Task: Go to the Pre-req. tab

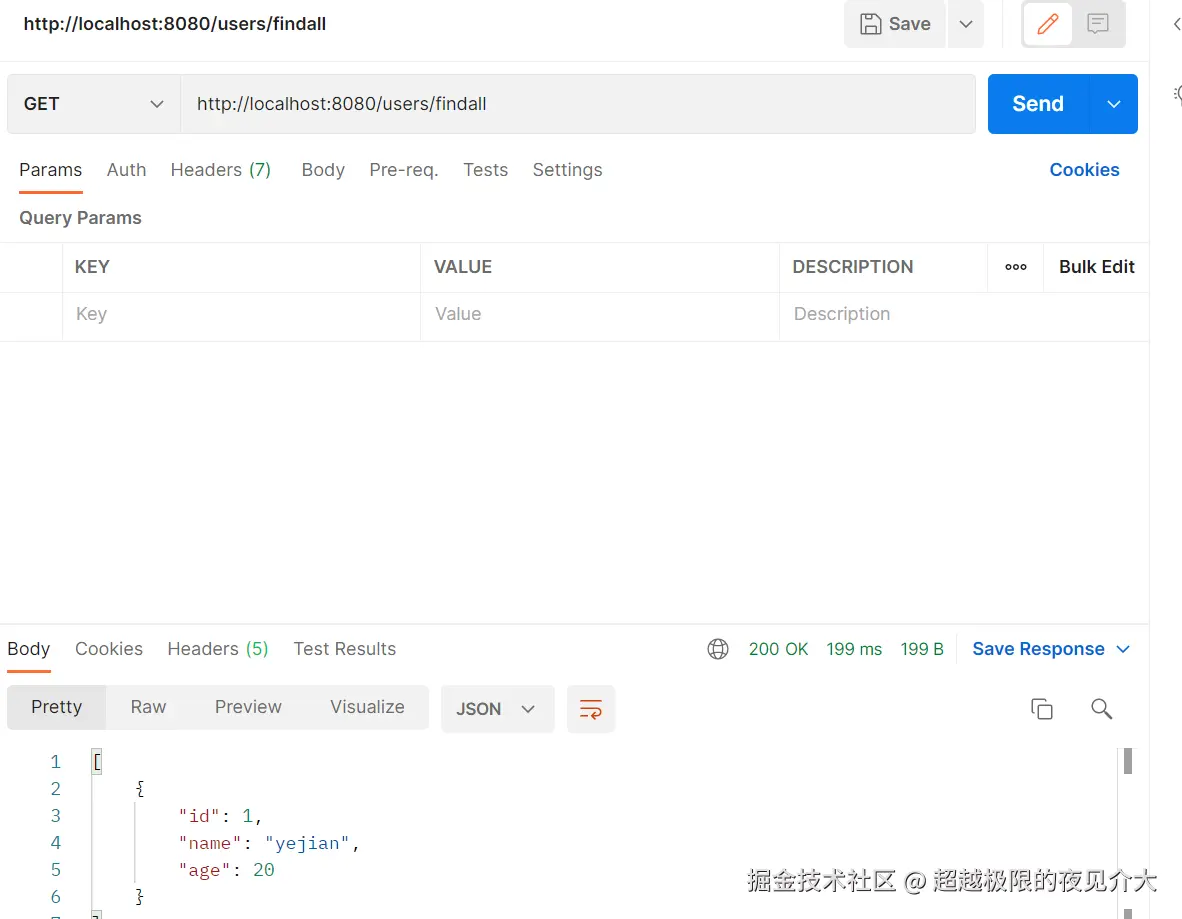Action: 404,170
